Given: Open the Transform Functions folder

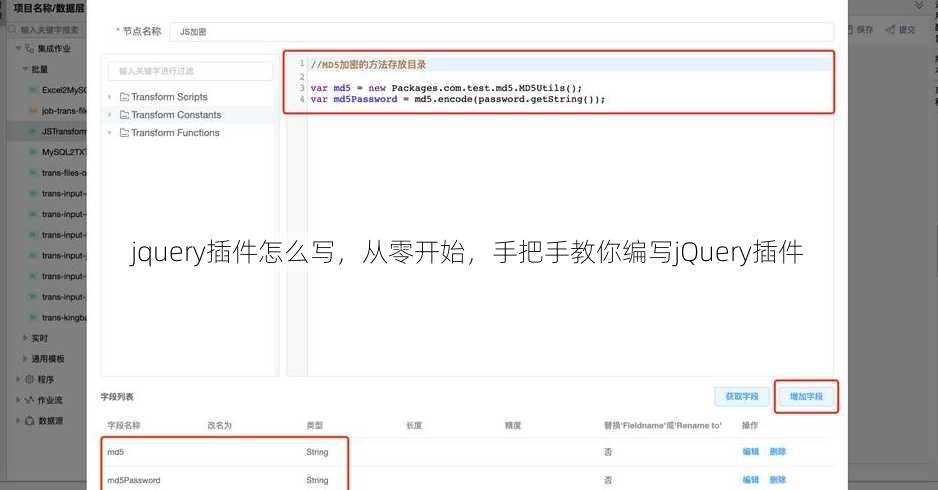Looking at the screenshot, I should click(175, 133).
